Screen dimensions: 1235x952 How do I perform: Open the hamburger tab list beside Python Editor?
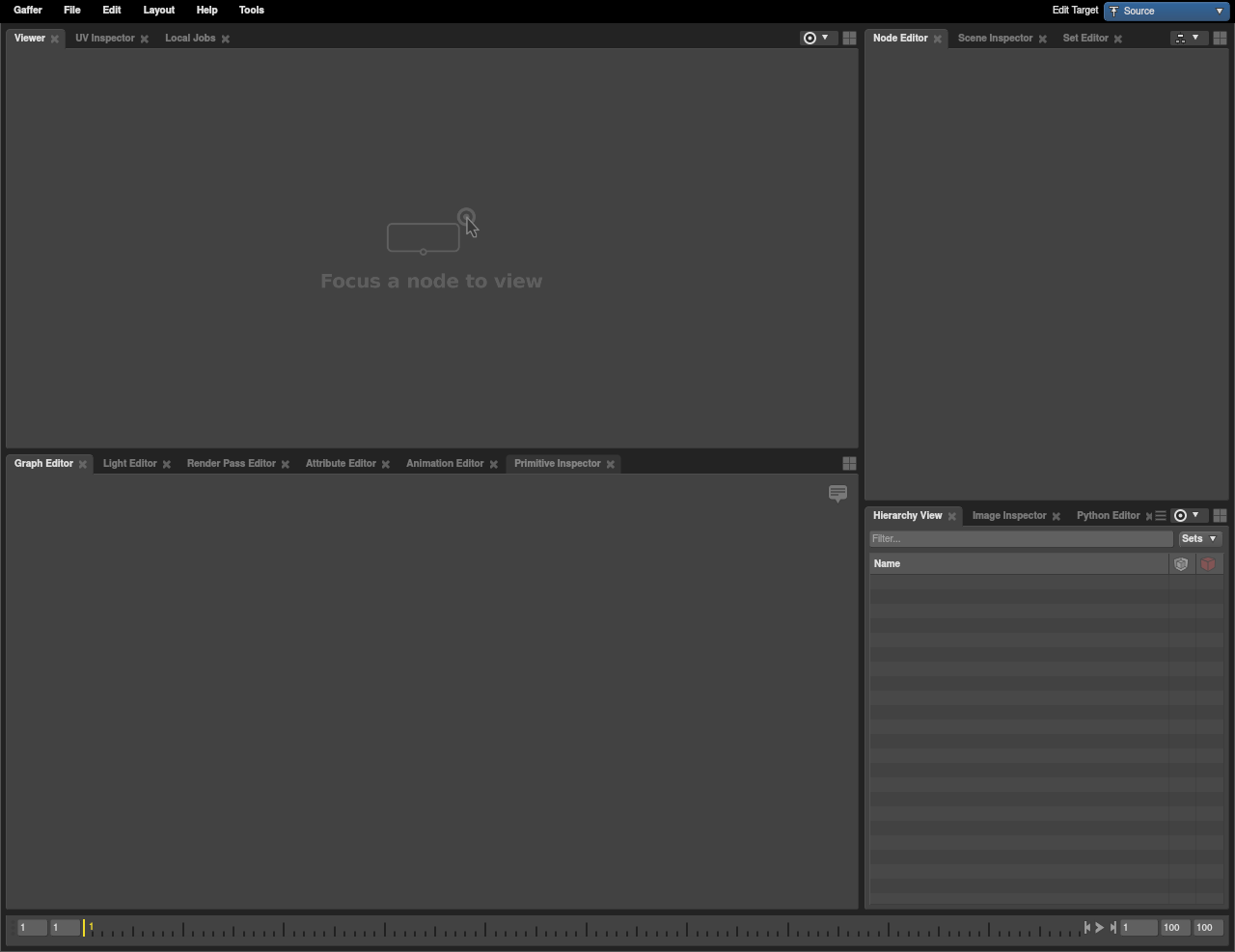[x=1161, y=516]
